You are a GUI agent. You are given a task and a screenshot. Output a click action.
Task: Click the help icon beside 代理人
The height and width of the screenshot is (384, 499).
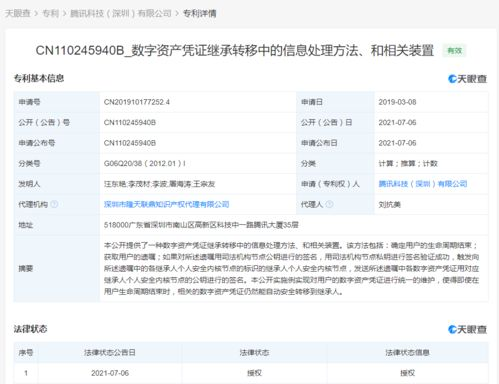[x=329, y=204]
